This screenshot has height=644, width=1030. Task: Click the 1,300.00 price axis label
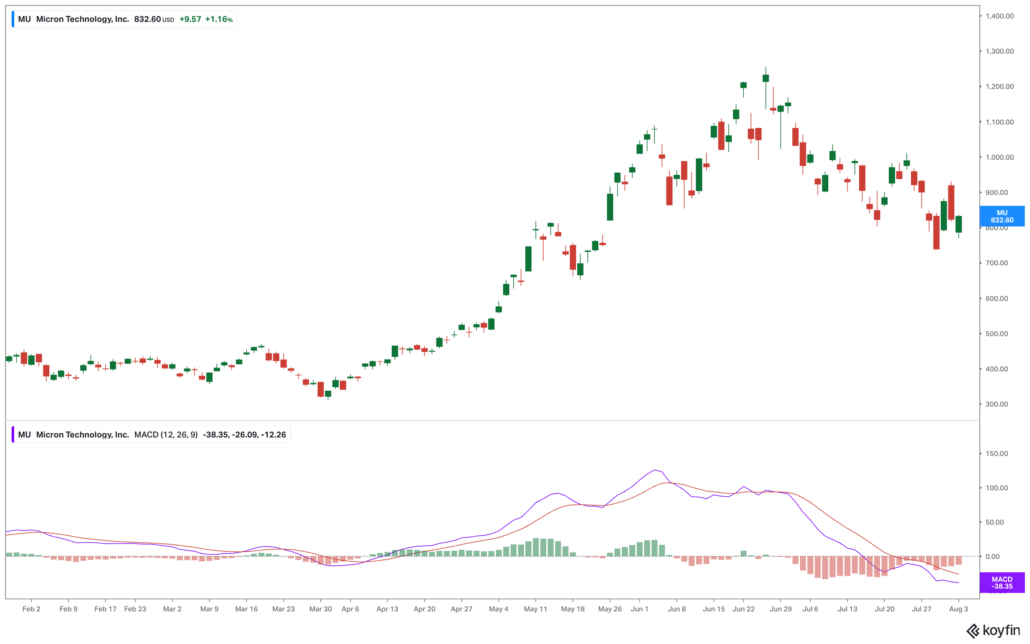pyautogui.click(x=1000, y=51)
